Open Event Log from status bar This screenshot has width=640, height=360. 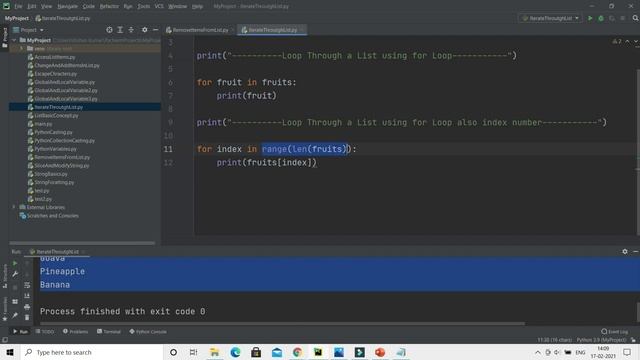[x=615, y=331]
